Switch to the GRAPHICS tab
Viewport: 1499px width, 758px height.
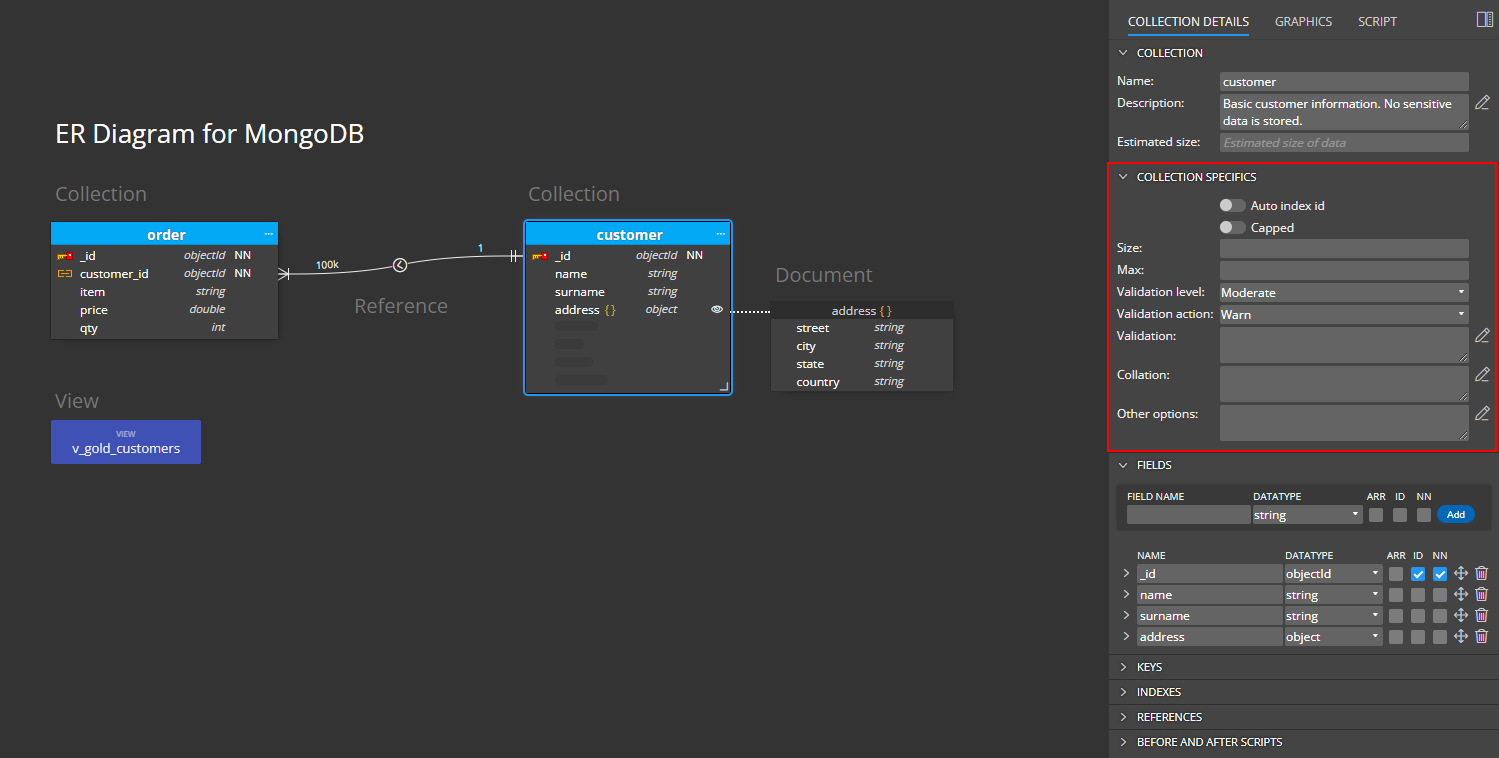point(1303,22)
